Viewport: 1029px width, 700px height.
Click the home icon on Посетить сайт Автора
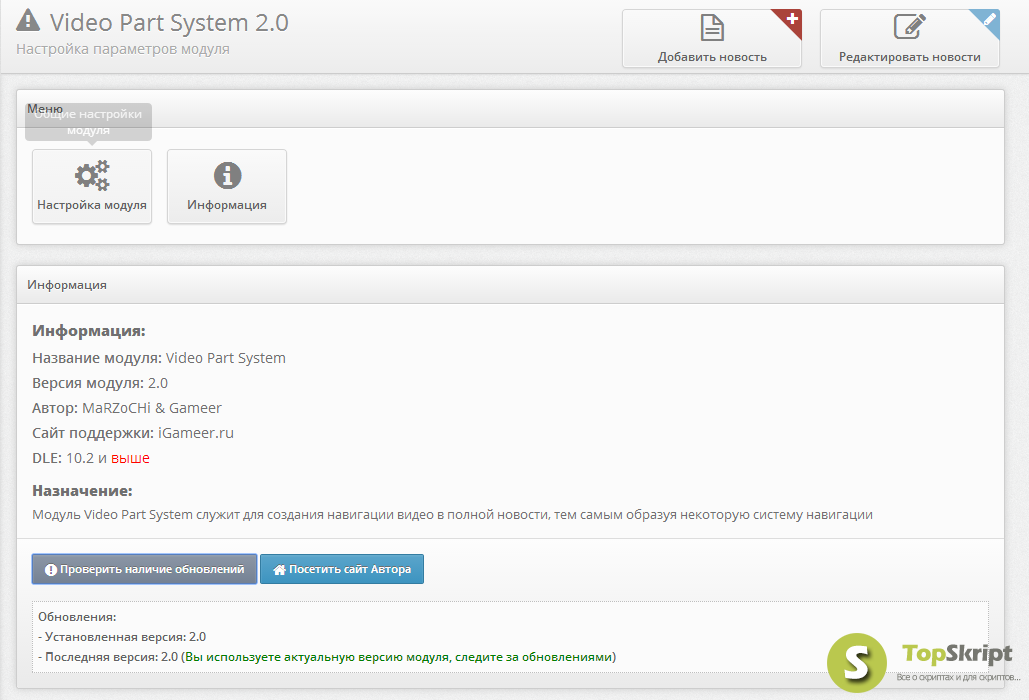(280, 569)
